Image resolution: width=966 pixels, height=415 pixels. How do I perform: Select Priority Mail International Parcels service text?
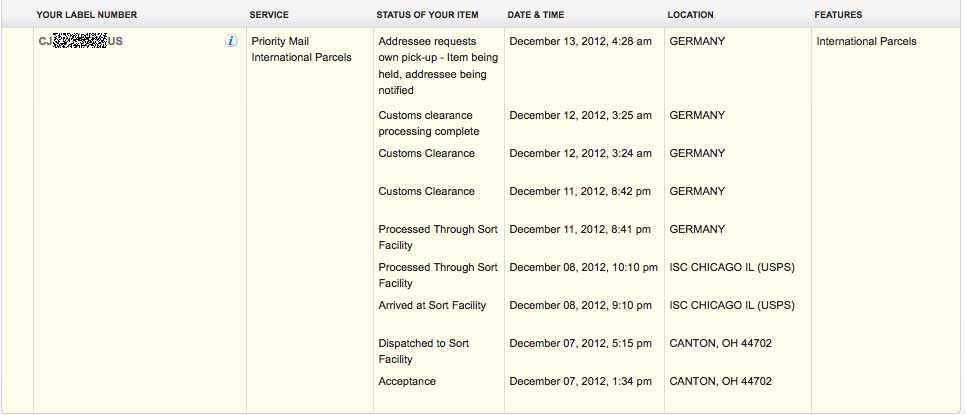(302, 49)
